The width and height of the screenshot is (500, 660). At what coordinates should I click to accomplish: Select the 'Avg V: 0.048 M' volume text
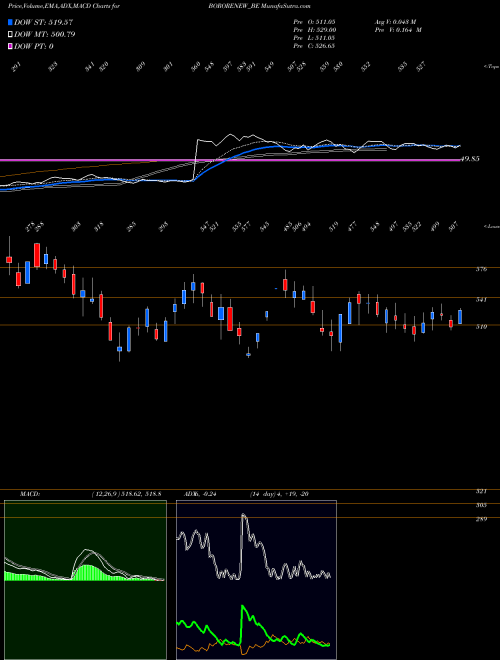tap(395, 22)
